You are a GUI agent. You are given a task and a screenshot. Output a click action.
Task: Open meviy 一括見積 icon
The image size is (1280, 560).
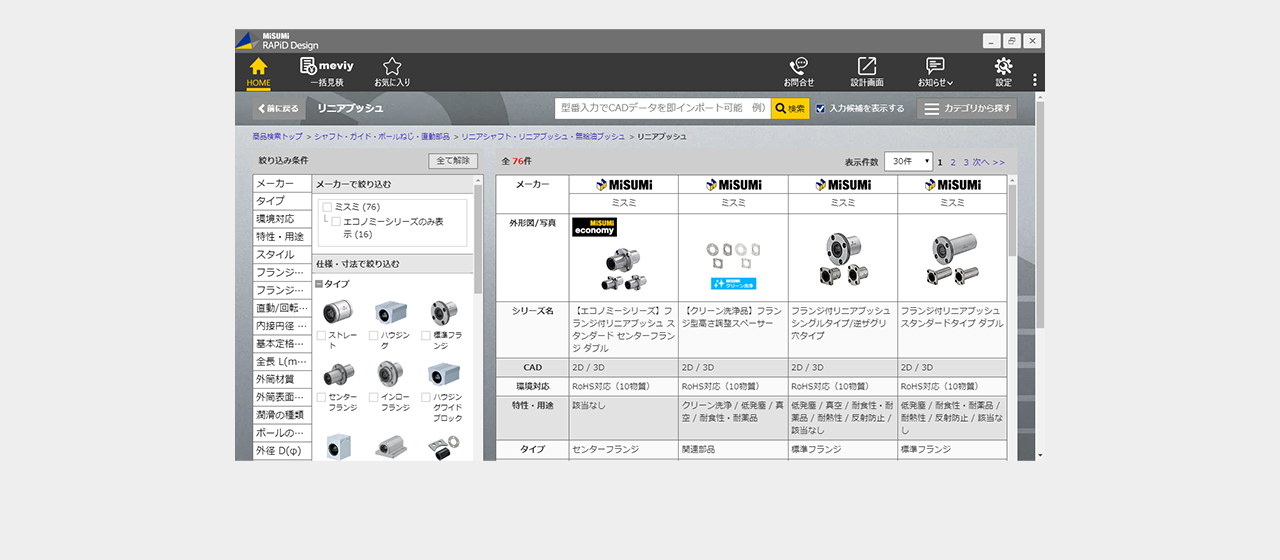[x=326, y=71]
